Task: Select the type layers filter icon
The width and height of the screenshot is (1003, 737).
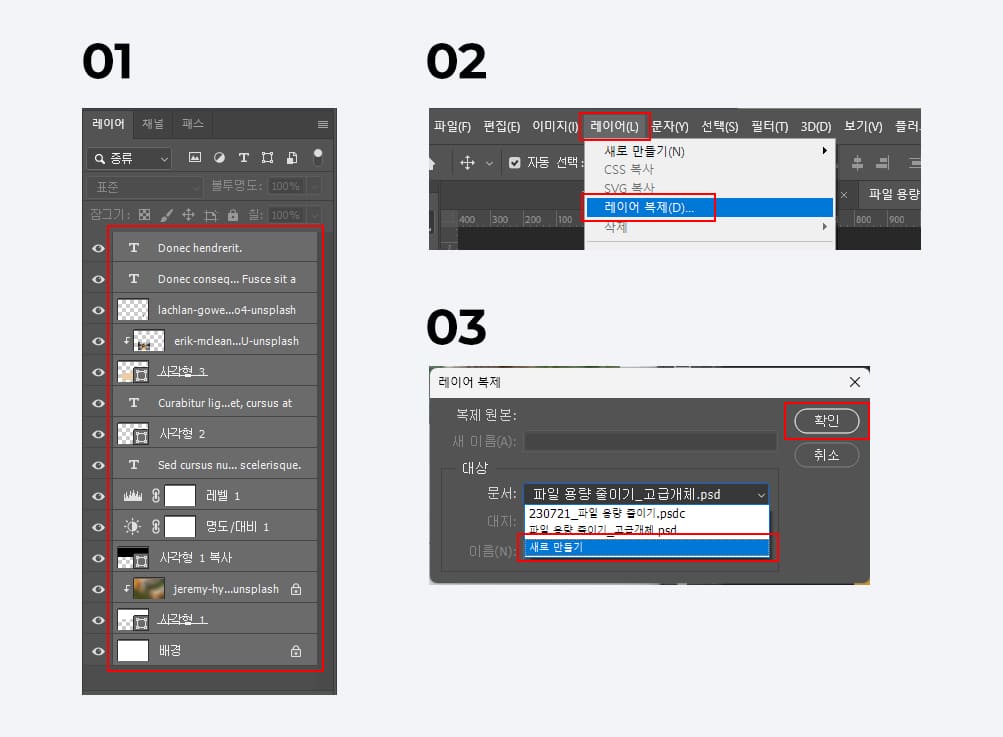Action: 243,158
